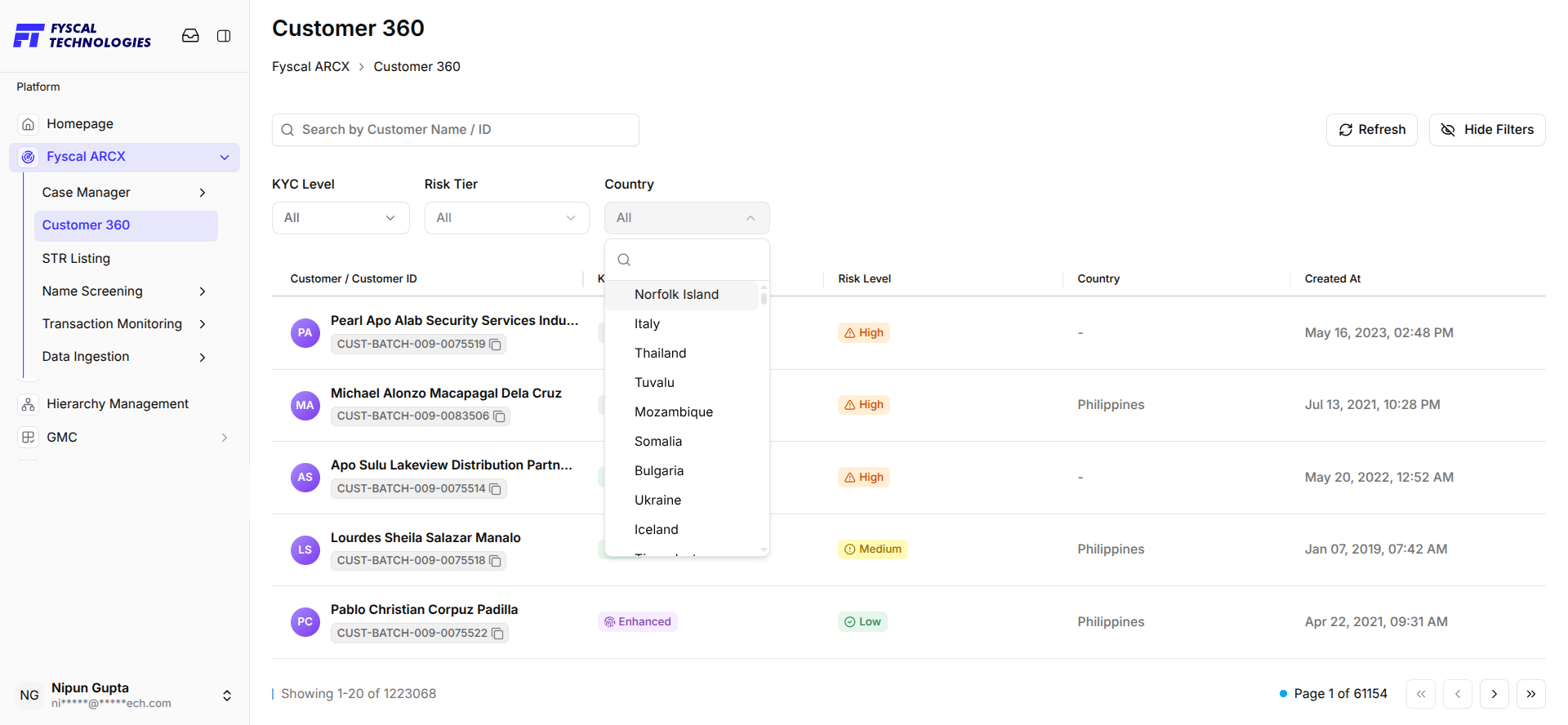This screenshot has height=725, width=1568.
Task: Copy customer ID CUST-BATCH-009-0075518
Action: click(x=495, y=561)
